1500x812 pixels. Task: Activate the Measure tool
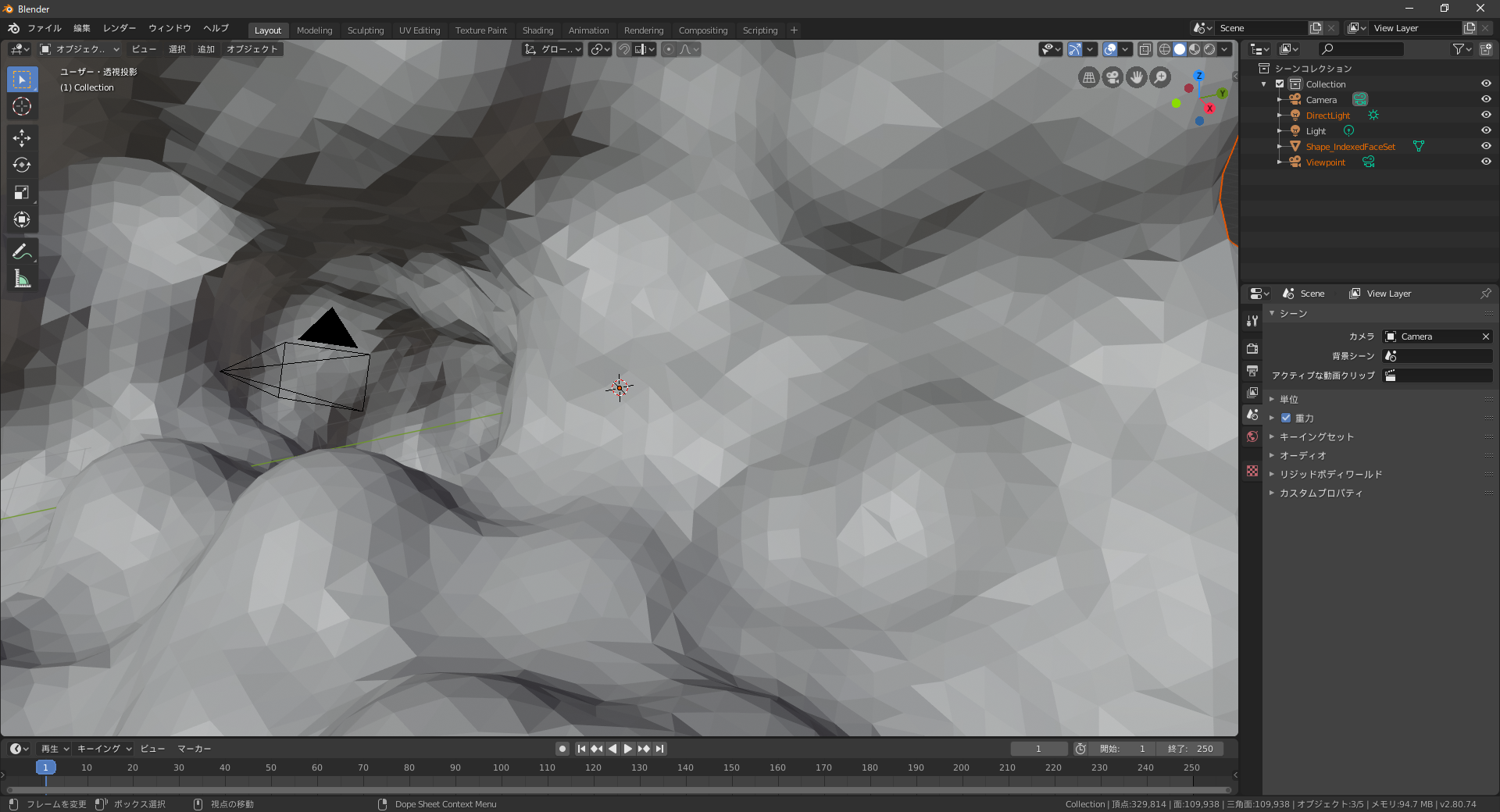pos(22,278)
